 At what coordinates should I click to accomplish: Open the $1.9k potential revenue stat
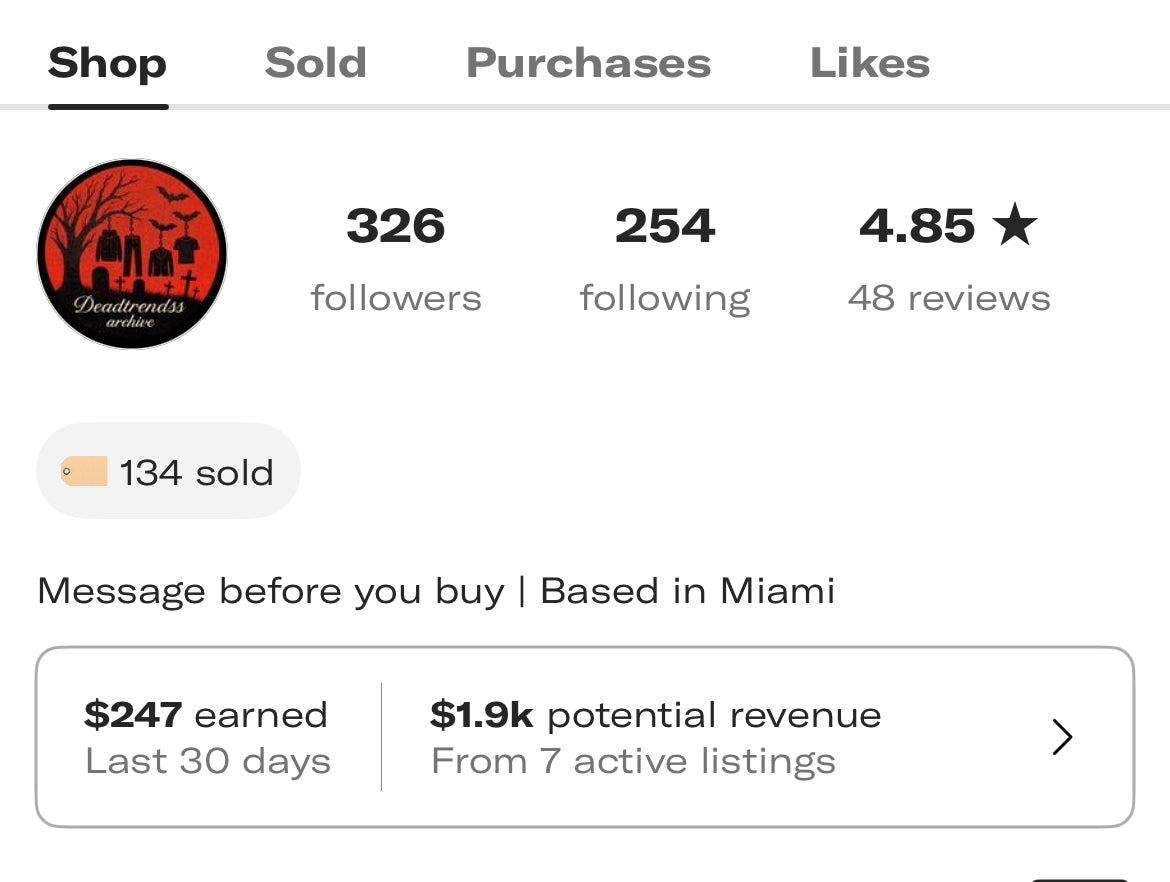[655, 715]
